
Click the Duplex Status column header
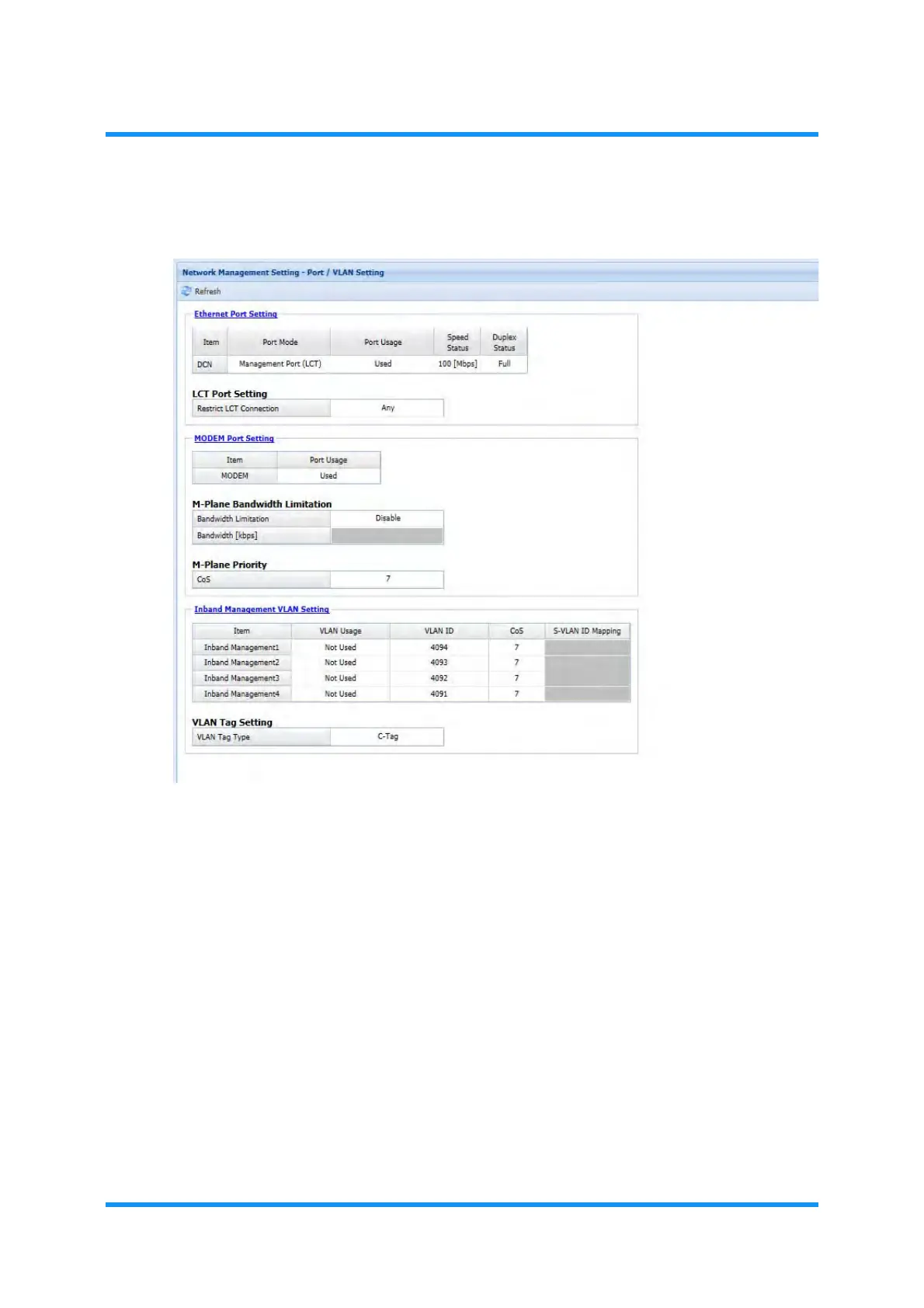click(x=504, y=343)
